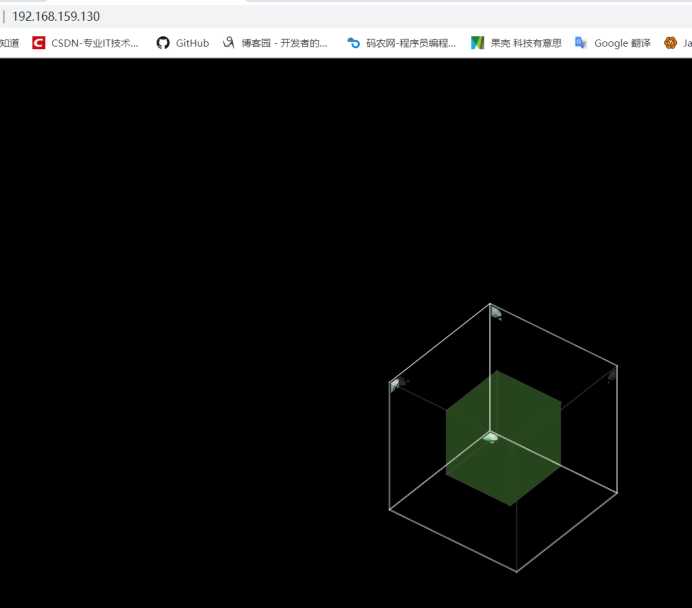The height and width of the screenshot is (608, 692).
Task: Click the light marker at cube left vertex
Action: click(395, 384)
